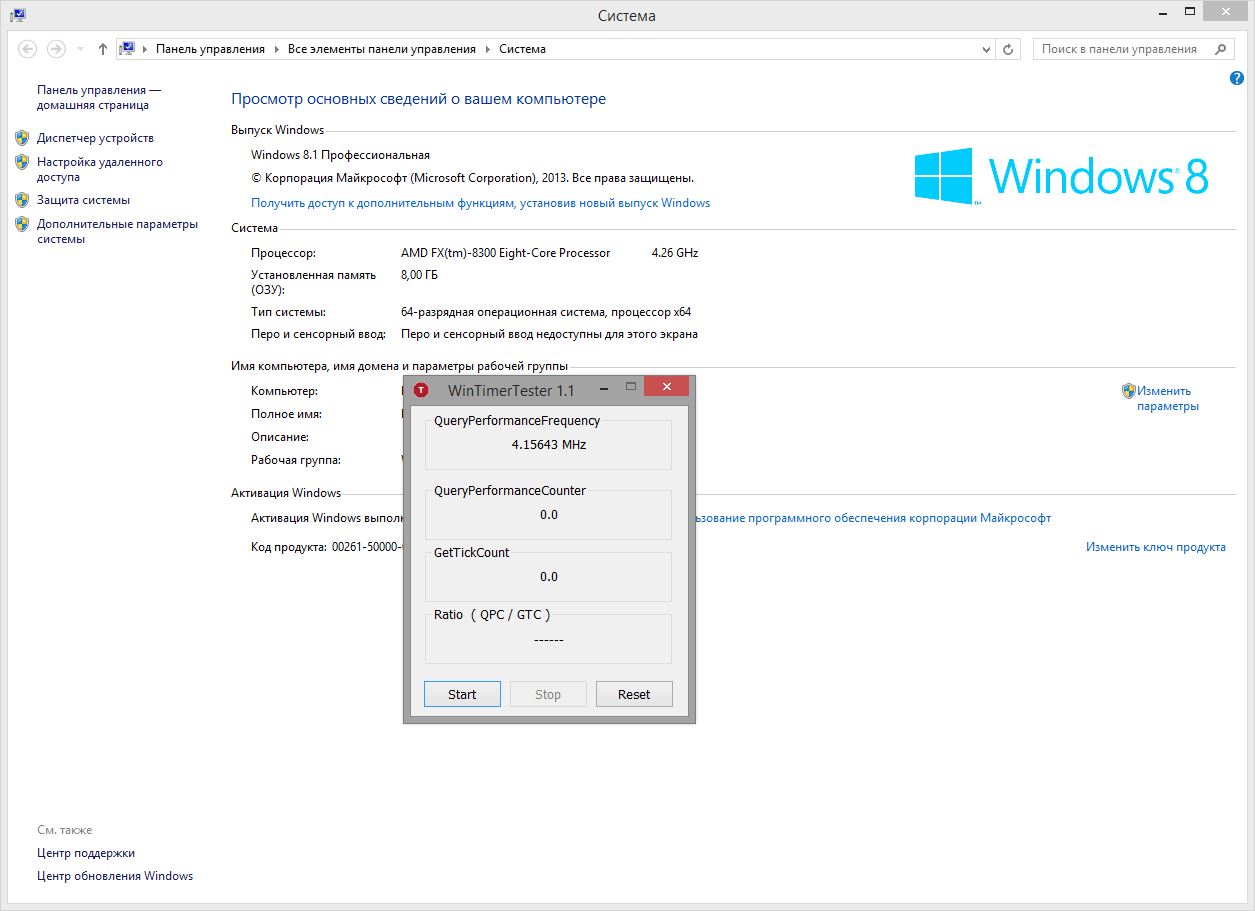The width and height of the screenshot is (1255, 911).
Task: Close the WinTimerTester window
Action: point(666,386)
